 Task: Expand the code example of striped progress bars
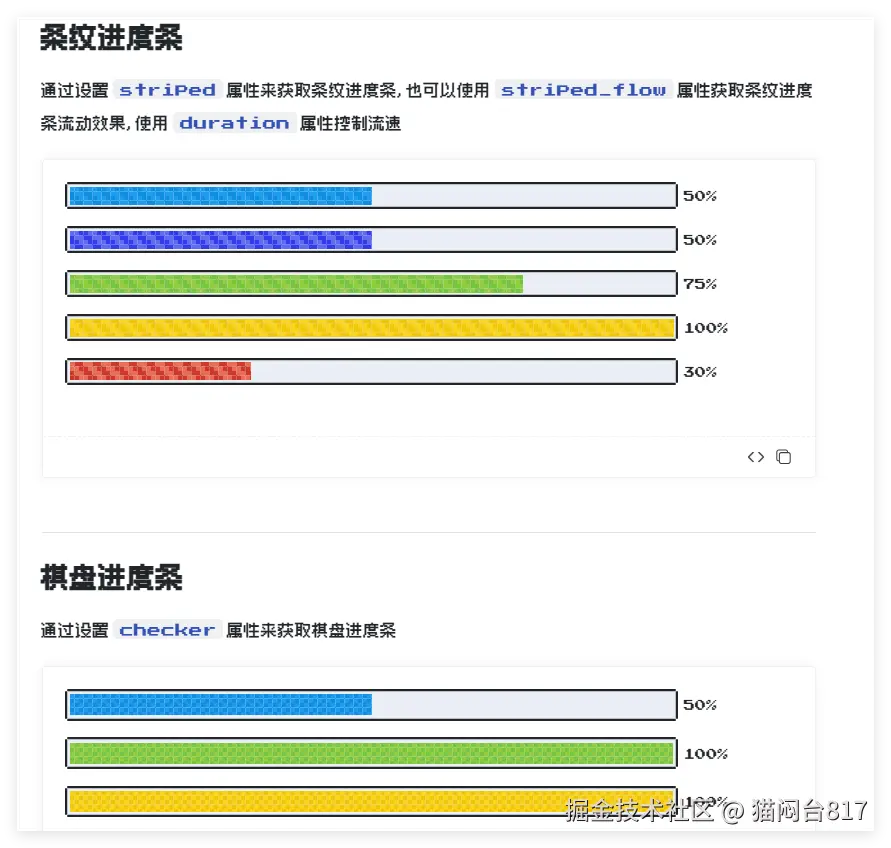tap(757, 456)
